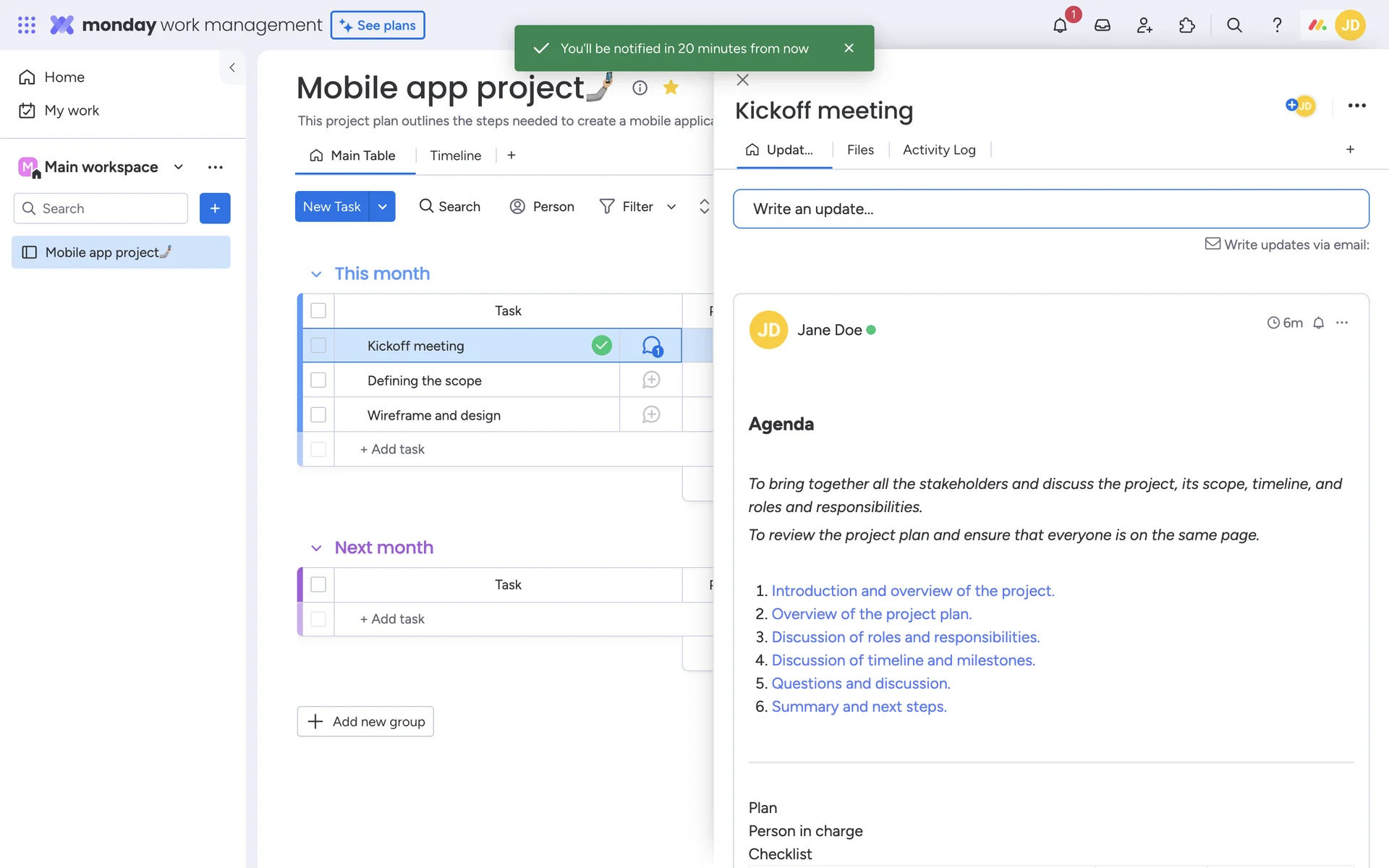Click Add new group button

coord(365,721)
